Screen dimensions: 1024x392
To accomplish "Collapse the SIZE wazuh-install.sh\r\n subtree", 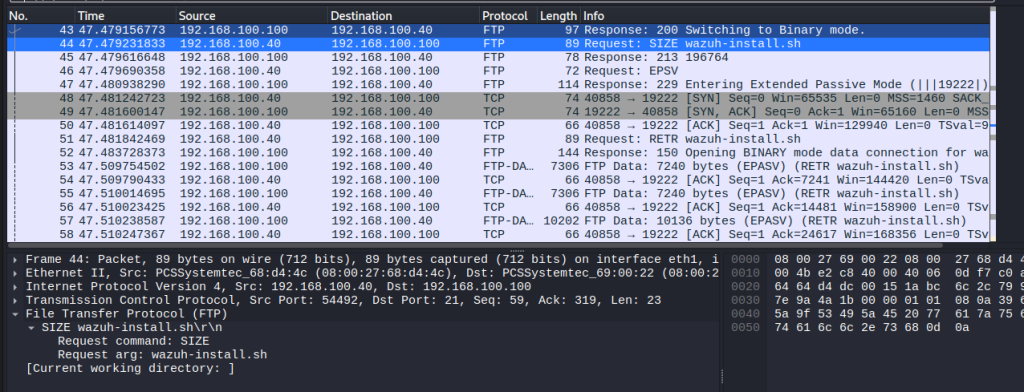I will click(x=32, y=327).
